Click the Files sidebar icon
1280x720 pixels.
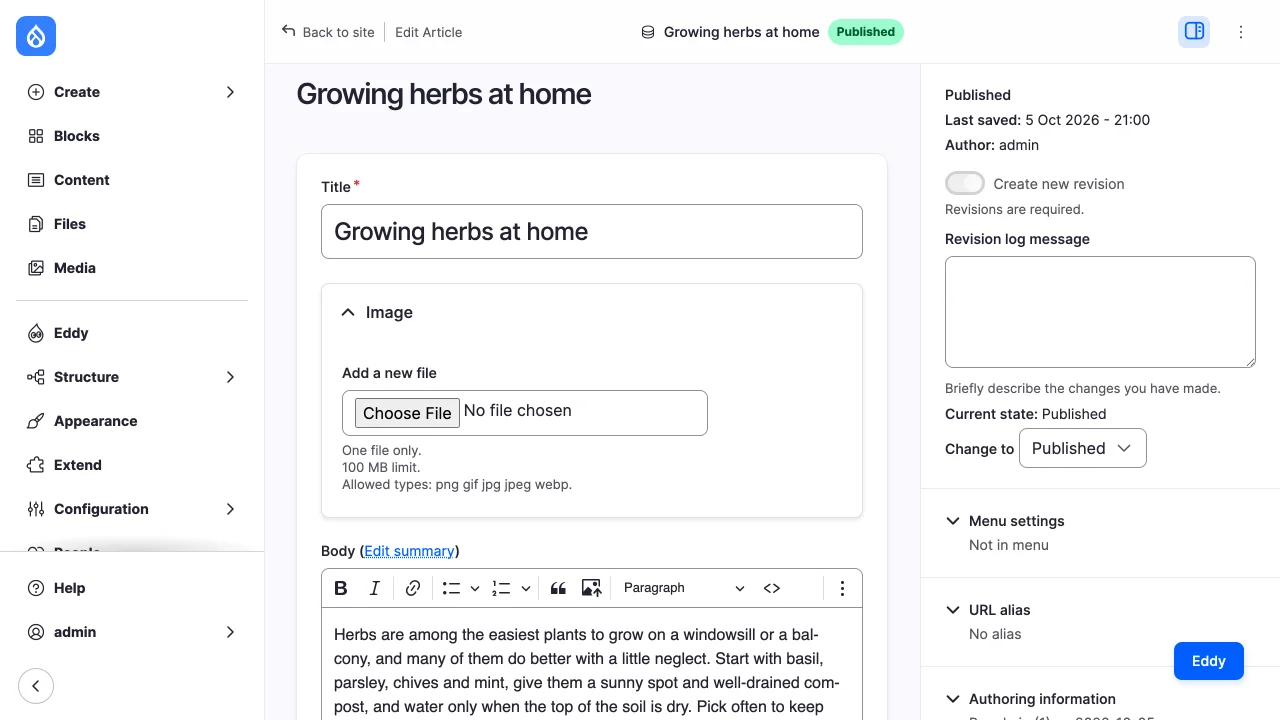tap(36, 224)
